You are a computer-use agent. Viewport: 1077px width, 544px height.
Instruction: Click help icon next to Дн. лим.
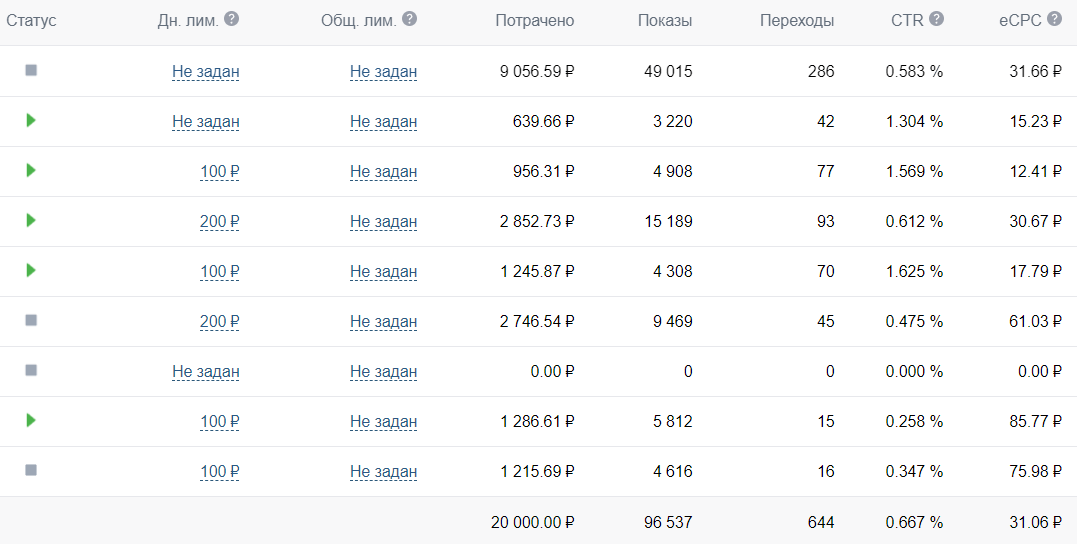[232, 19]
